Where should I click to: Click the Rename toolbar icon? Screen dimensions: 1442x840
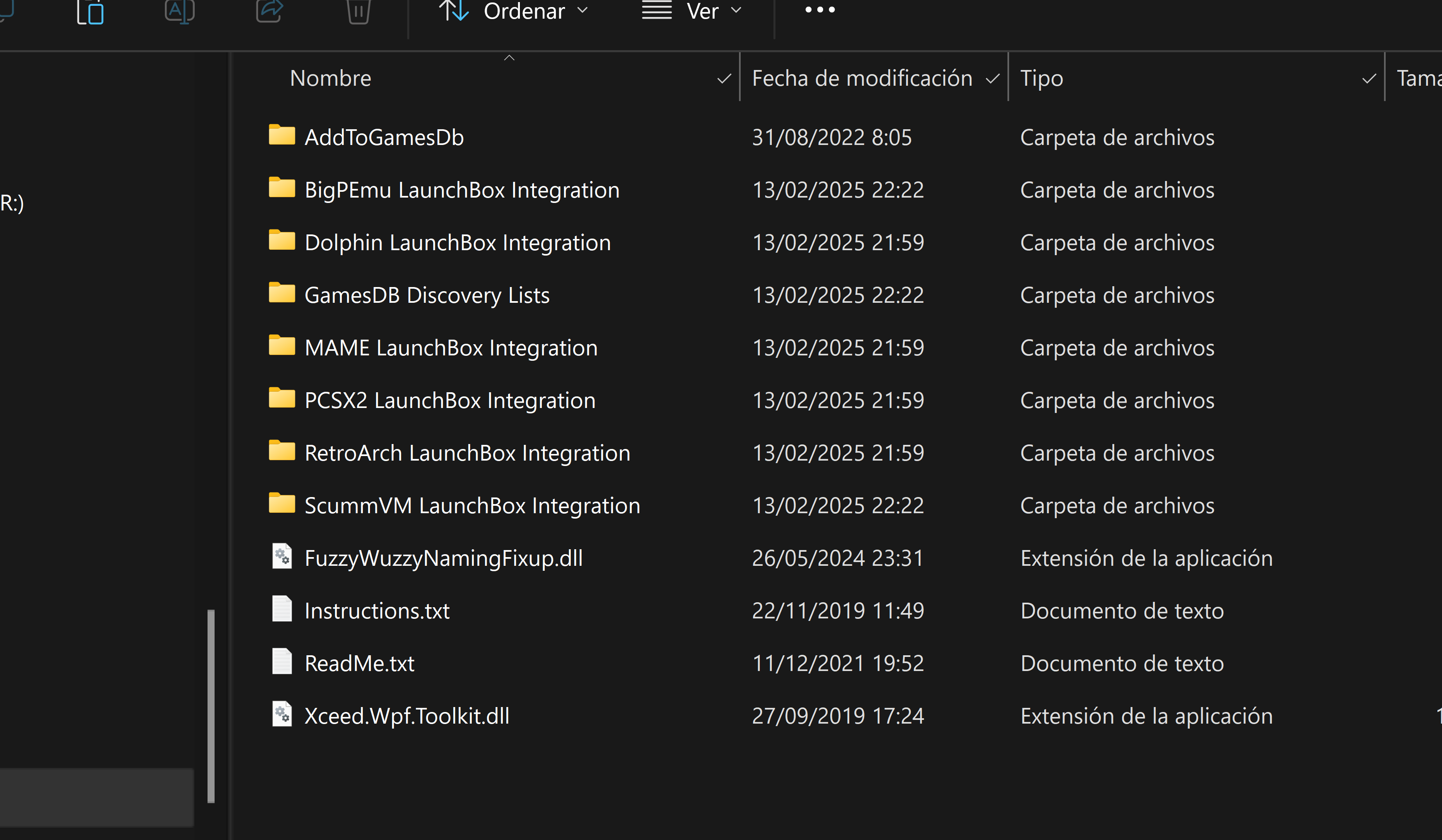[x=180, y=12]
